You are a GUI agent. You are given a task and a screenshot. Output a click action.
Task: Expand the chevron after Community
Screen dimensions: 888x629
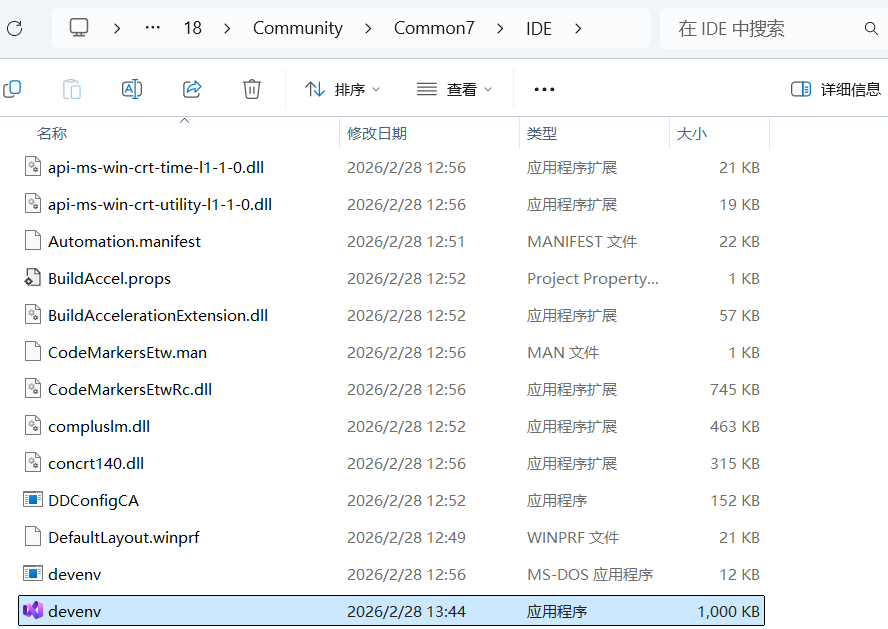368,28
